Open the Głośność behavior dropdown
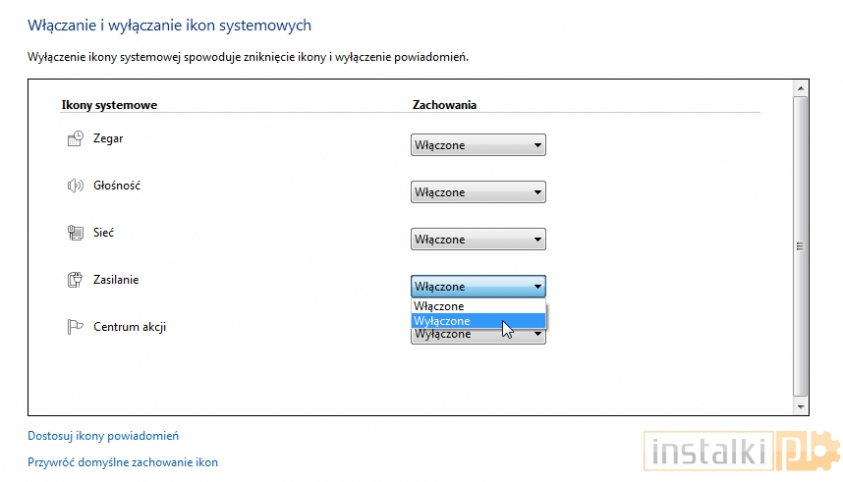This screenshot has height=482, width=843. click(x=478, y=193)
